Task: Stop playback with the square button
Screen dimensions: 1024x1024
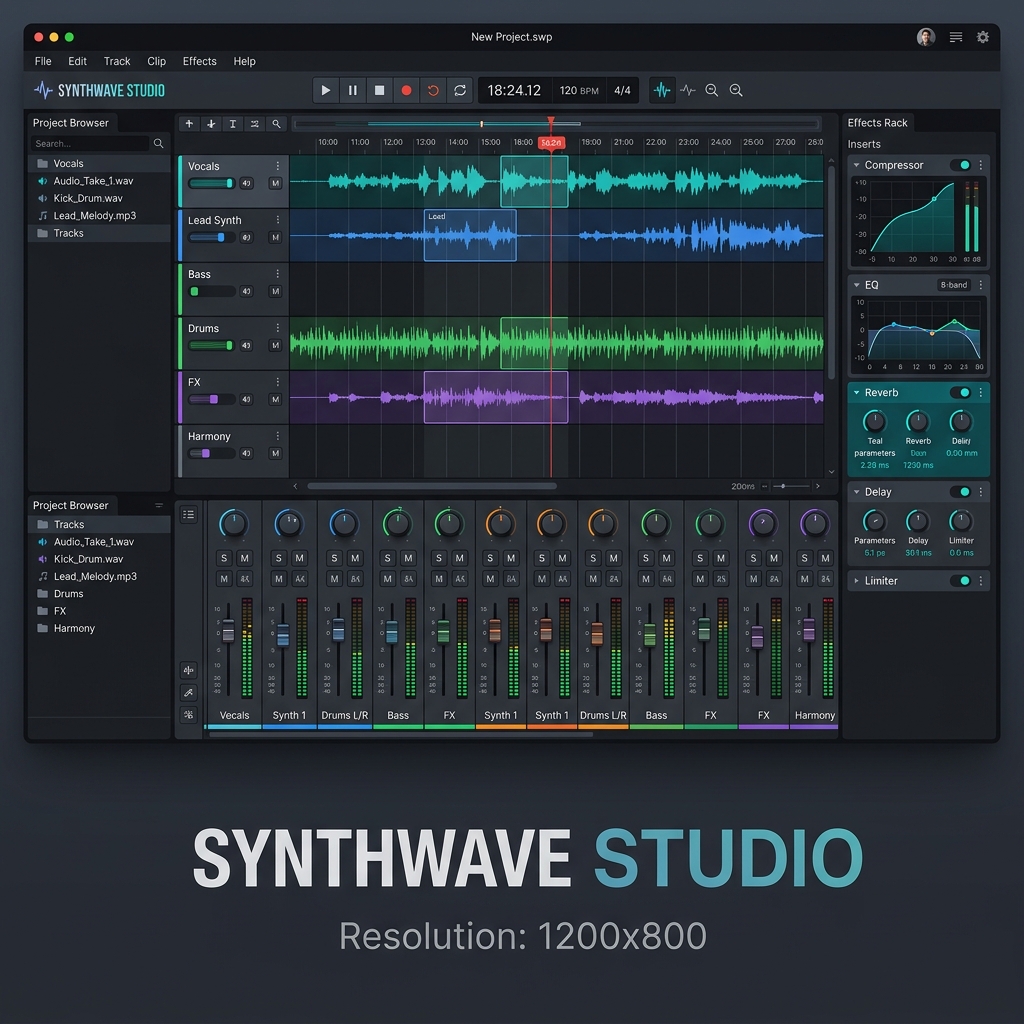Action: (379, 90)
